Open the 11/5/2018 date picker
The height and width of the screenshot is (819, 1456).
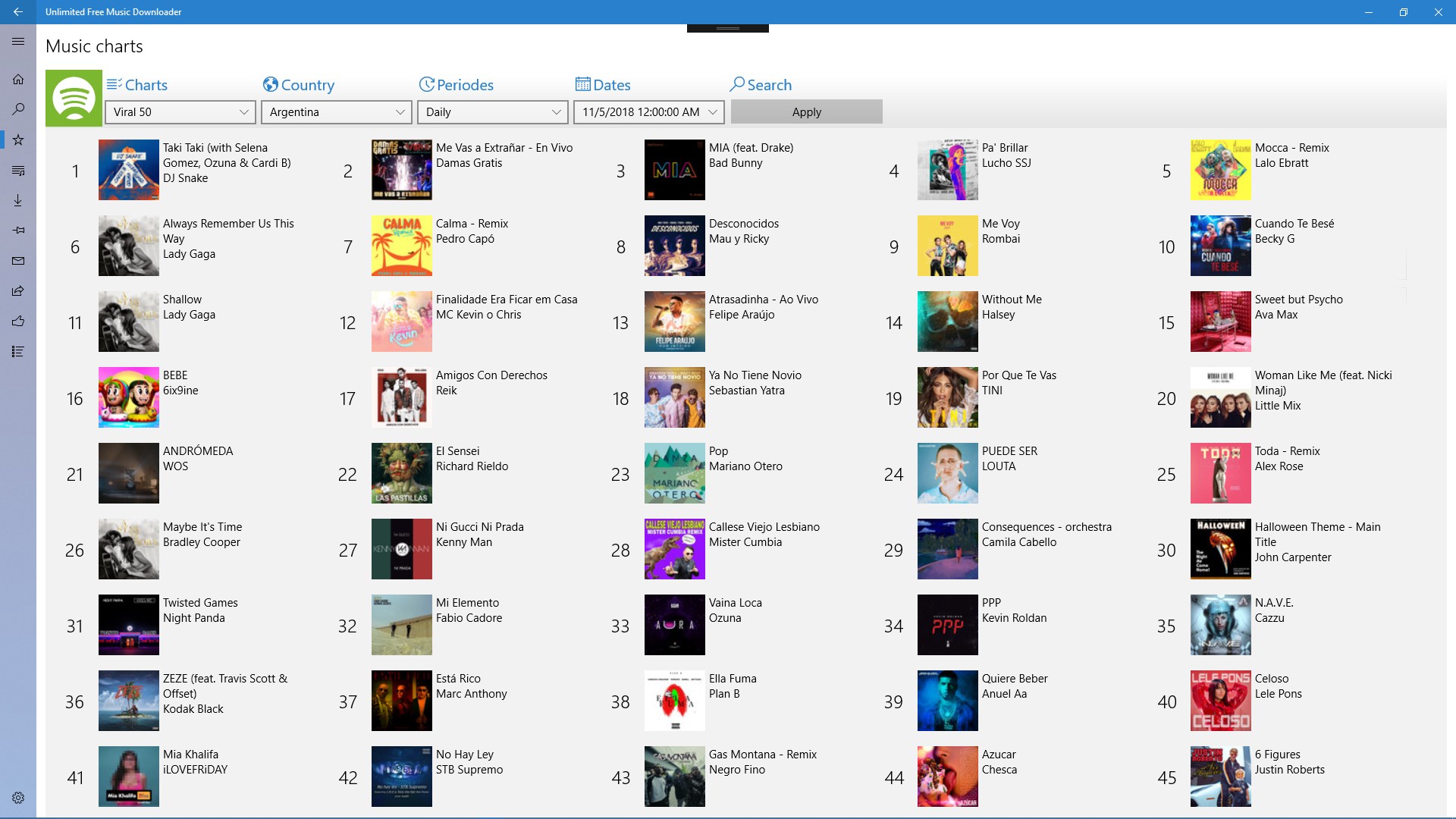coord(648,112)
